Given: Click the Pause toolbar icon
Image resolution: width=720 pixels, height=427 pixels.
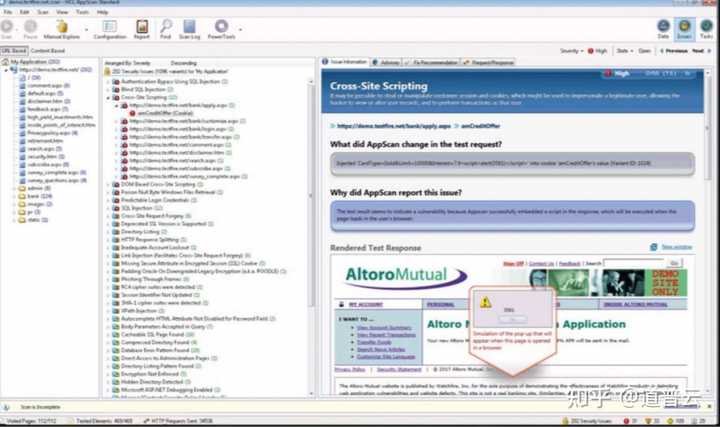Looking at the screenshot, I should tap(30, 27).
